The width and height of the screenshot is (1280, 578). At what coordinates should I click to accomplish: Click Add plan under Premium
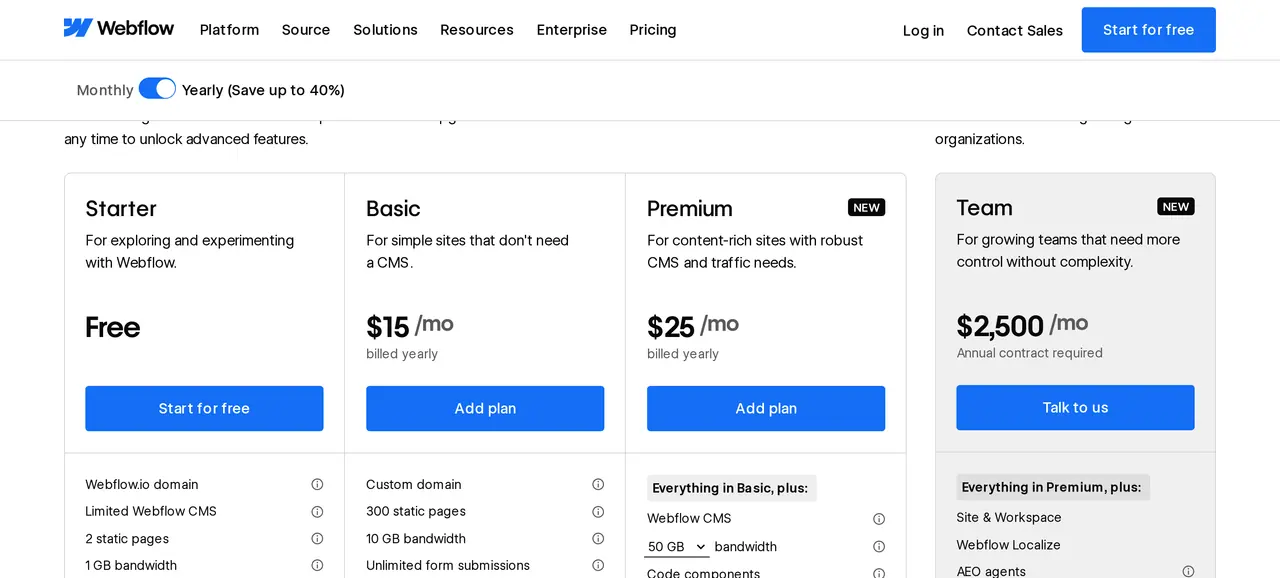tap(766, 408)
